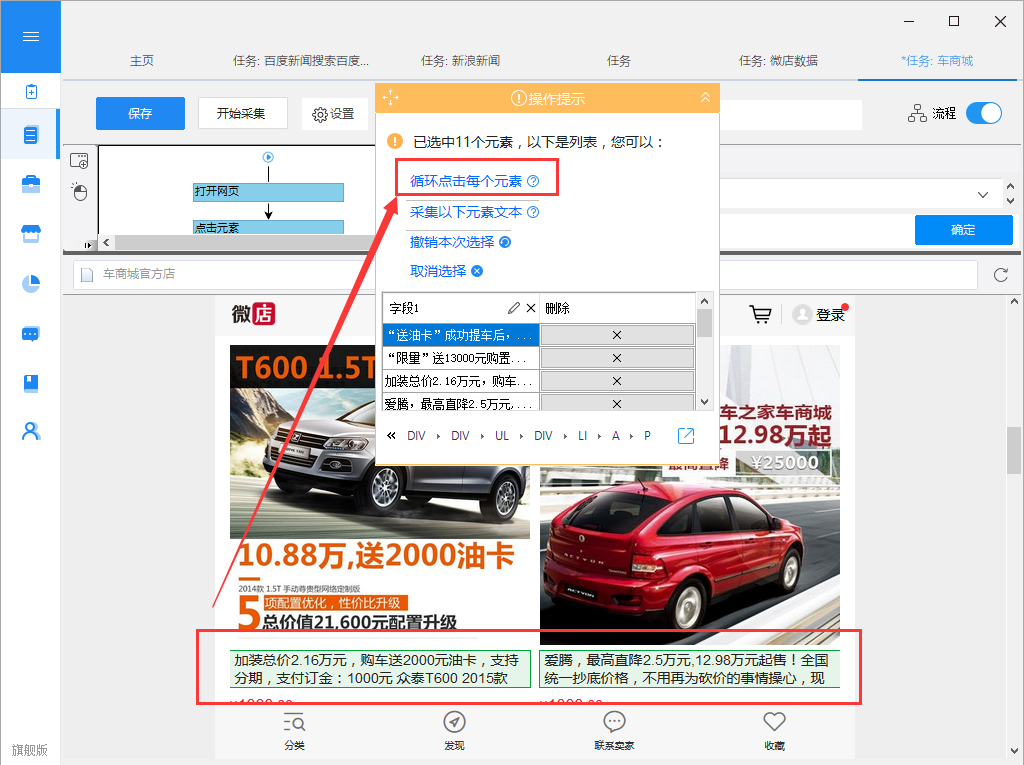Select the 打开网页 flow step

pyautogui.click(x=268, y=192)
